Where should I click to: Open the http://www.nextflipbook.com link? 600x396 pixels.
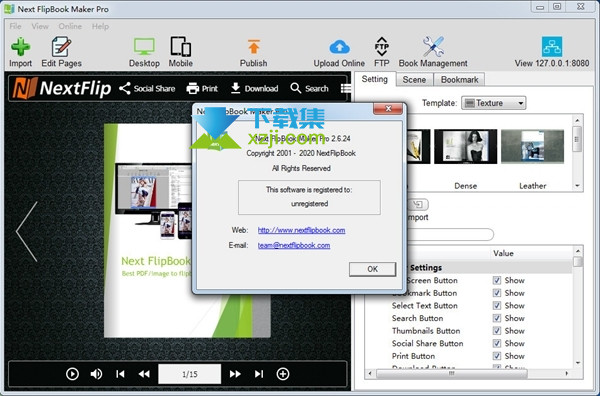pos(302,230)
